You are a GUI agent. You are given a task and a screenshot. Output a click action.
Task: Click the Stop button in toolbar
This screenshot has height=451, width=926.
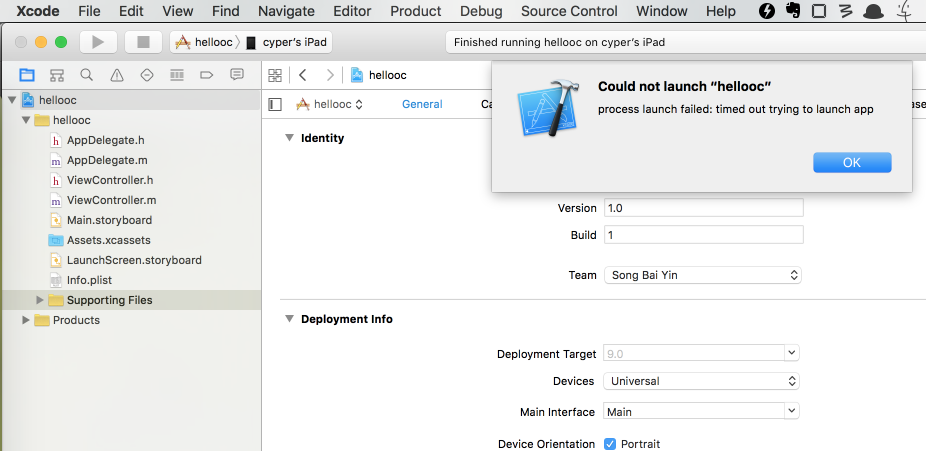tap(143, 42)
